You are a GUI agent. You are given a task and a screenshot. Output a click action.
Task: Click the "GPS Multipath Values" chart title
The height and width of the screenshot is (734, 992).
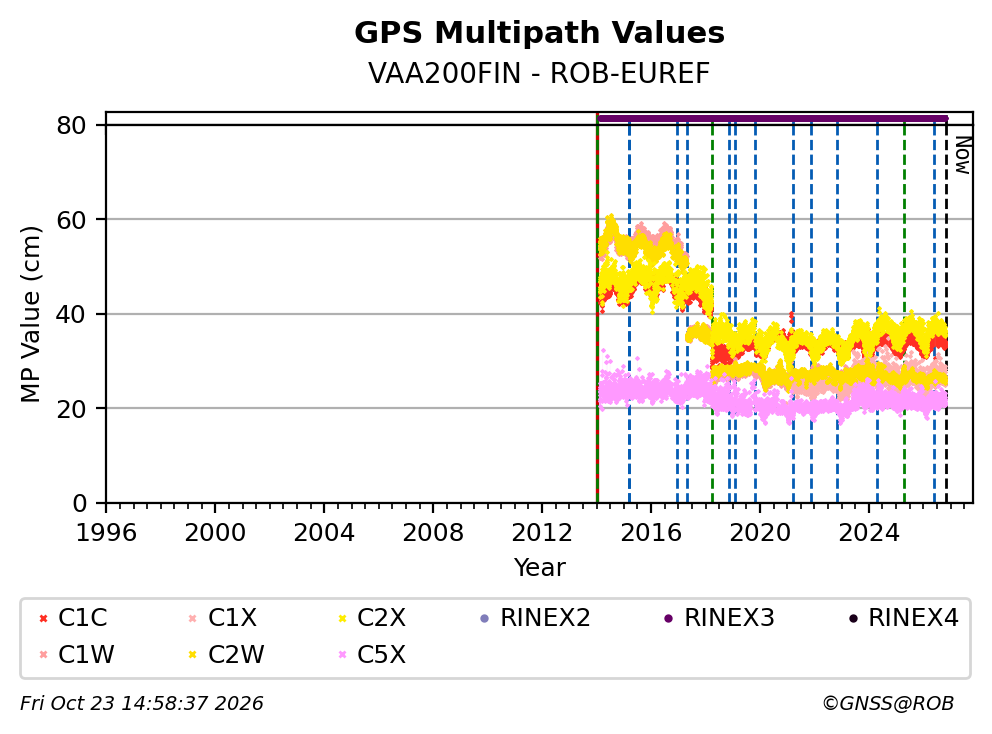(x=539, y=33)
